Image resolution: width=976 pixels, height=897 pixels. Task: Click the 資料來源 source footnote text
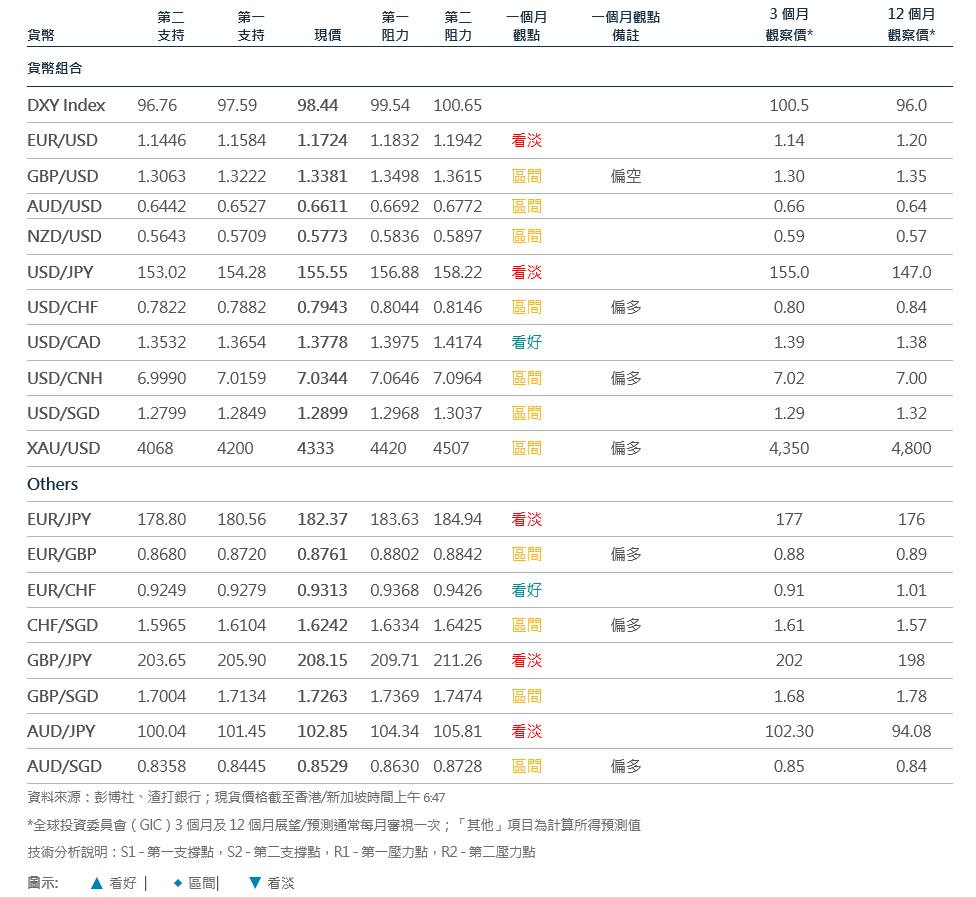pos(236,798)
